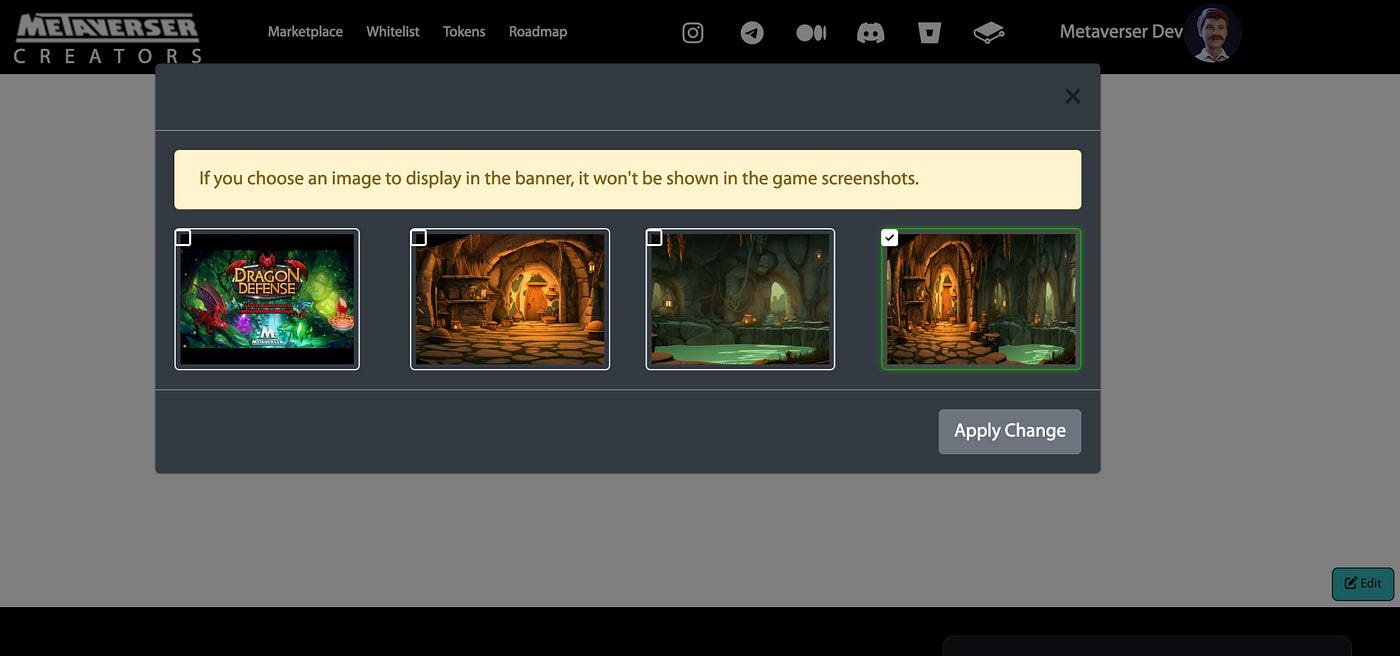Check the orange cave room image checkbox
Viewport: 1400px width, 656px height.
[x=419, y=238]
